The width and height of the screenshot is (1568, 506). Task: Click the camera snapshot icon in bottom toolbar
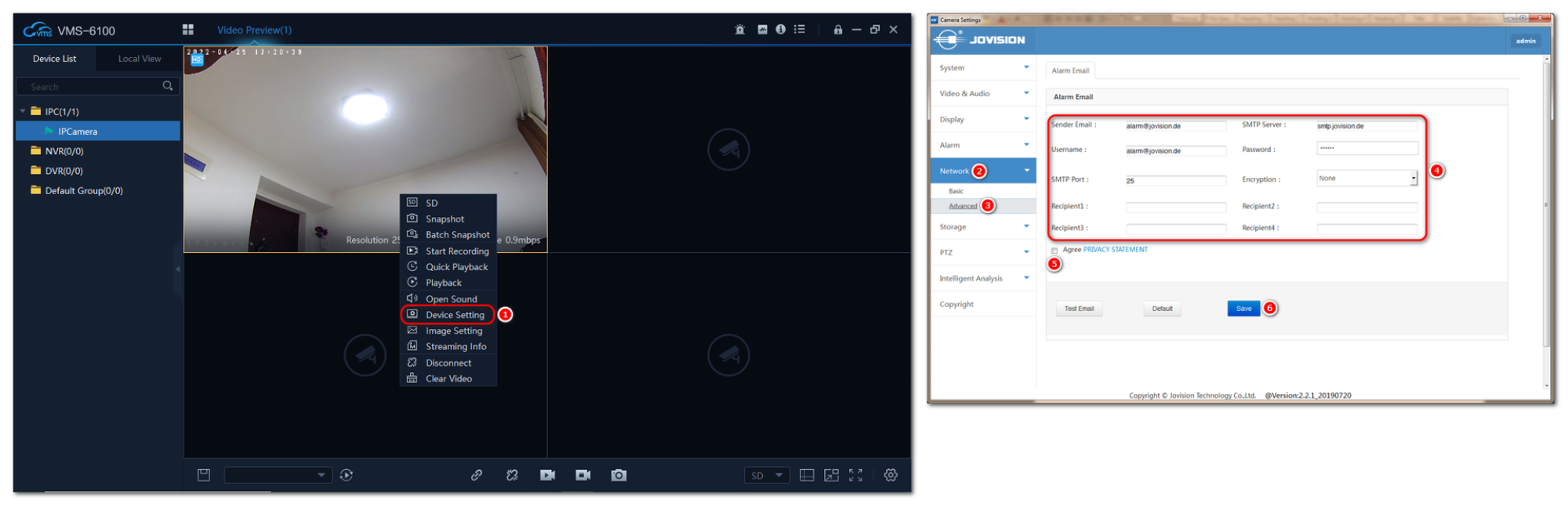619,475
